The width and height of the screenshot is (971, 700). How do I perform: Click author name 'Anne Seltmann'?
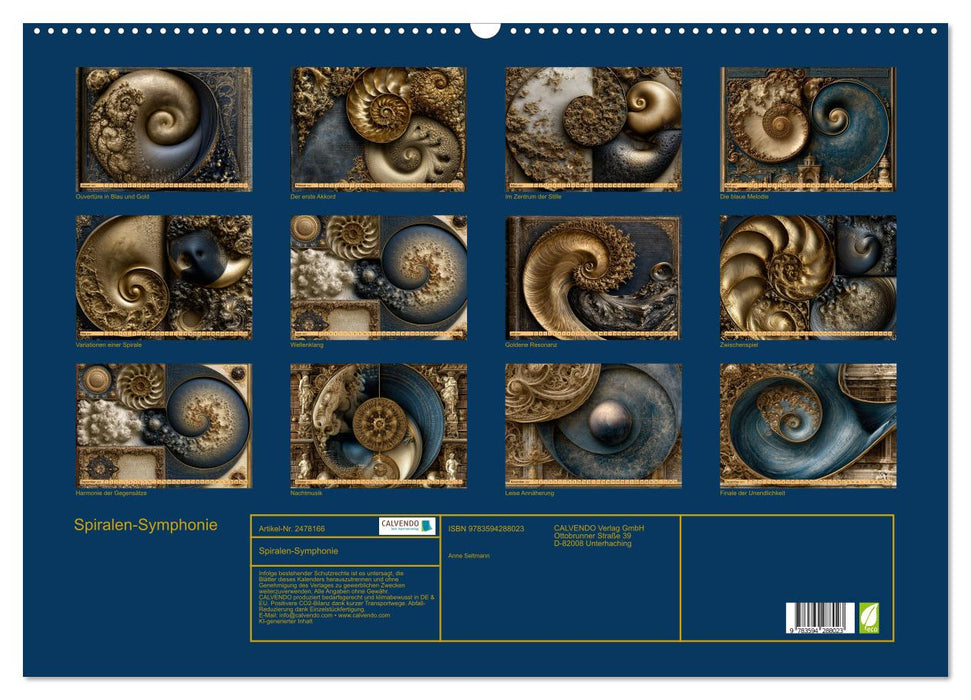click(x=469, y=556)
